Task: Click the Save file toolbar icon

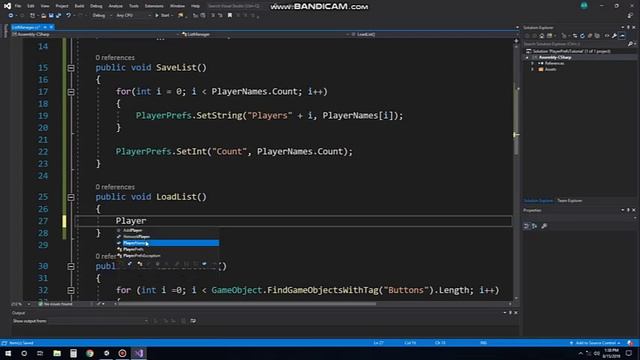Action: pos(51,16)
